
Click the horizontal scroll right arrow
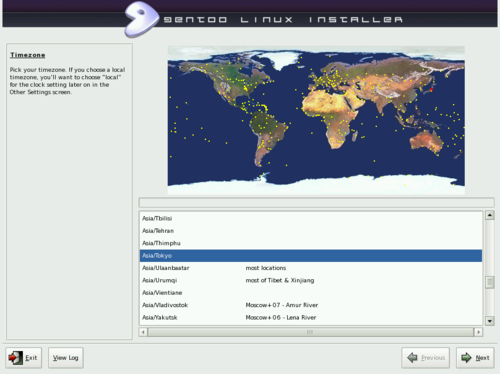479,332
